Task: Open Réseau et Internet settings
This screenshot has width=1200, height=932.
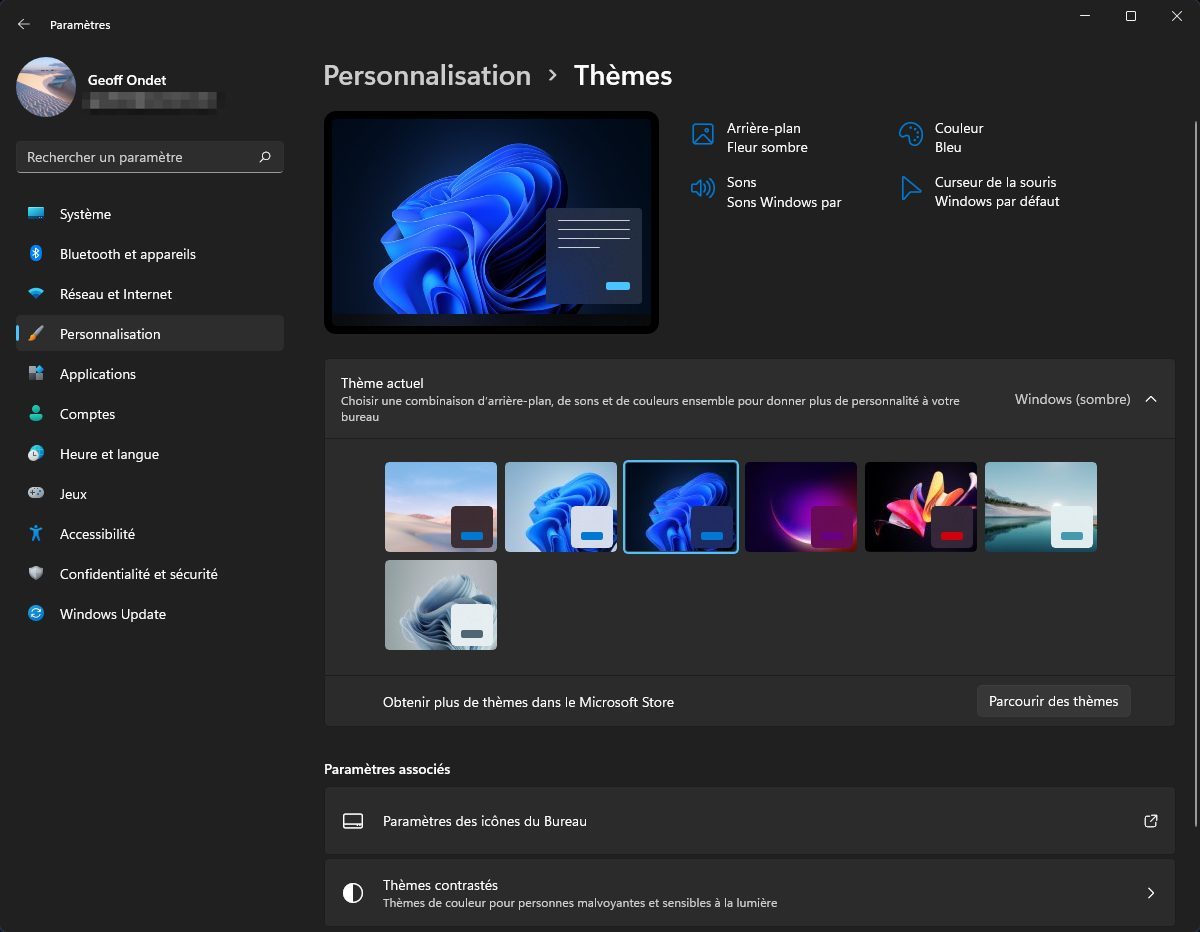Action: tap(150, 294)
